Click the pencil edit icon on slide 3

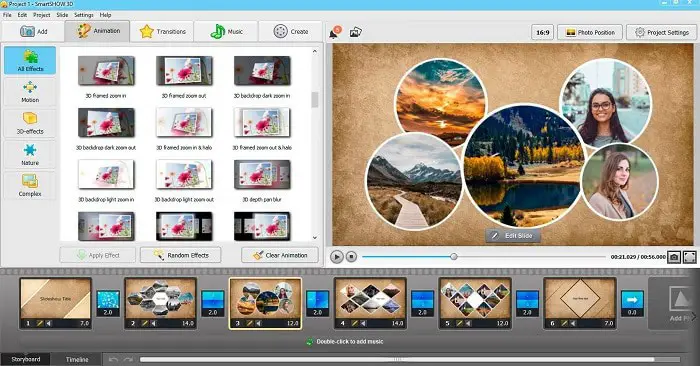[x=250, y=323]
